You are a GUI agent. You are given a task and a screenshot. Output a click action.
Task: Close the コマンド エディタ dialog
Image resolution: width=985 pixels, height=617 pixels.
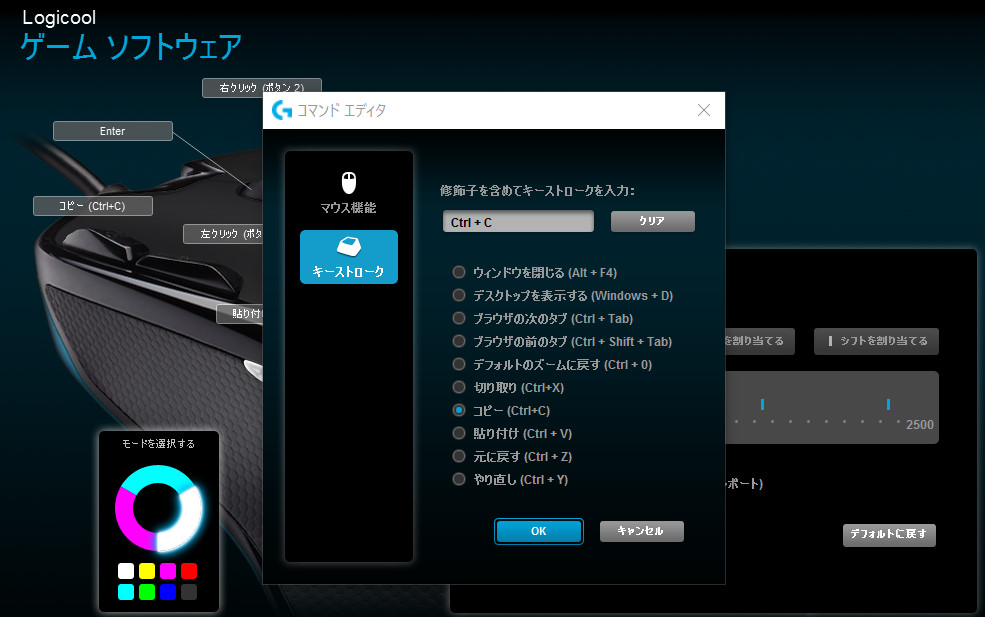(704, 111)
